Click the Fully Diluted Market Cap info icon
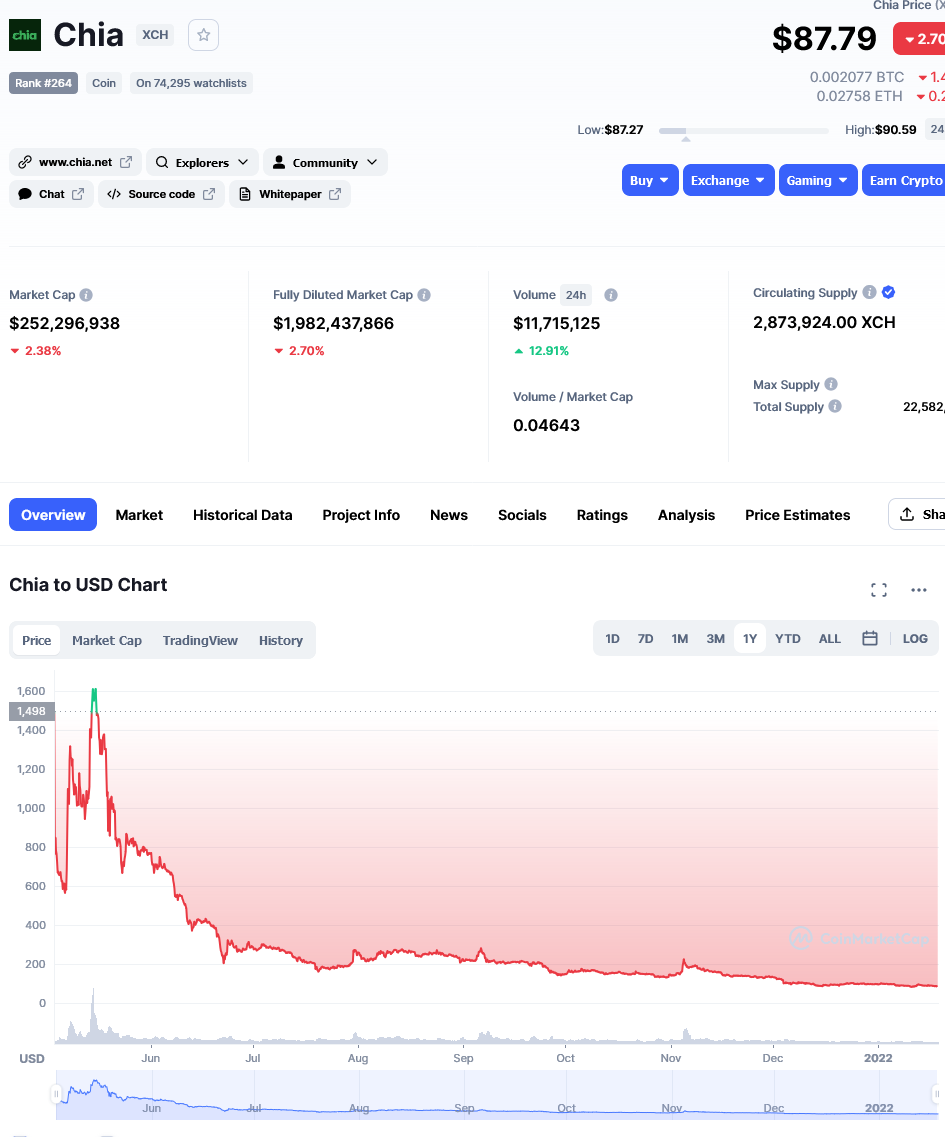Screen dimensions: 945x1137 [424, 295]
